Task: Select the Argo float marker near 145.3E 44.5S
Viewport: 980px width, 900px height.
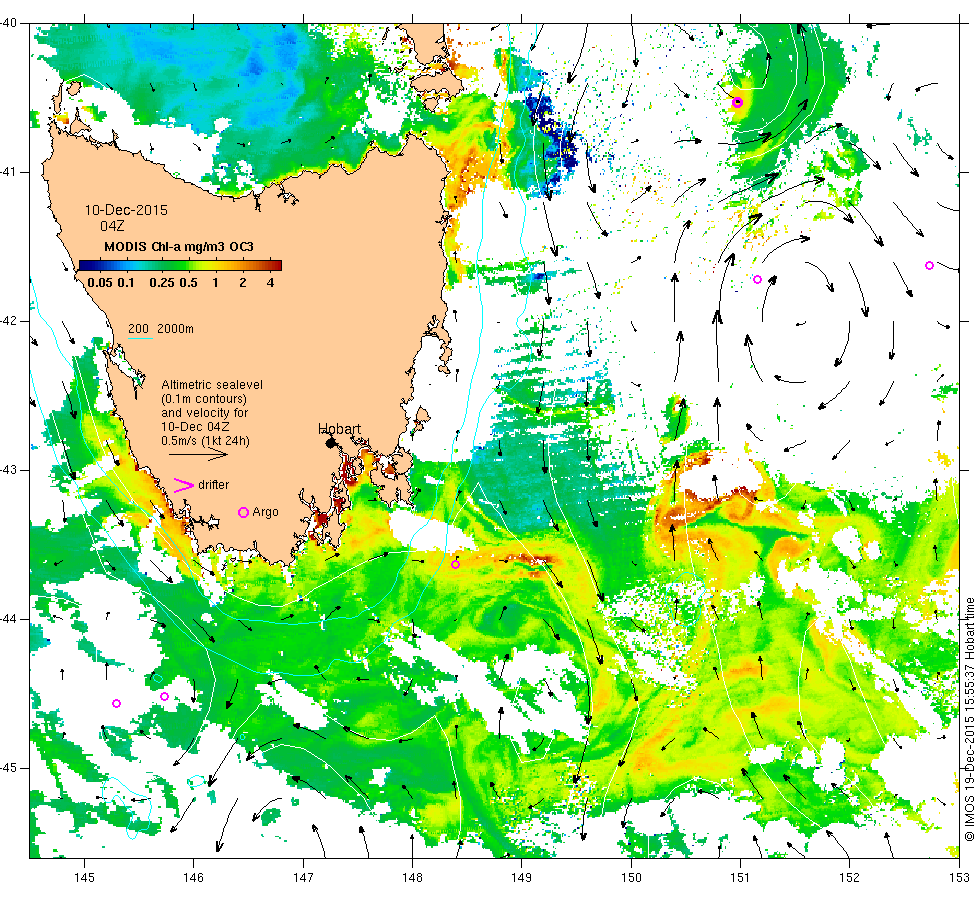Action: (x=116, y=703)
